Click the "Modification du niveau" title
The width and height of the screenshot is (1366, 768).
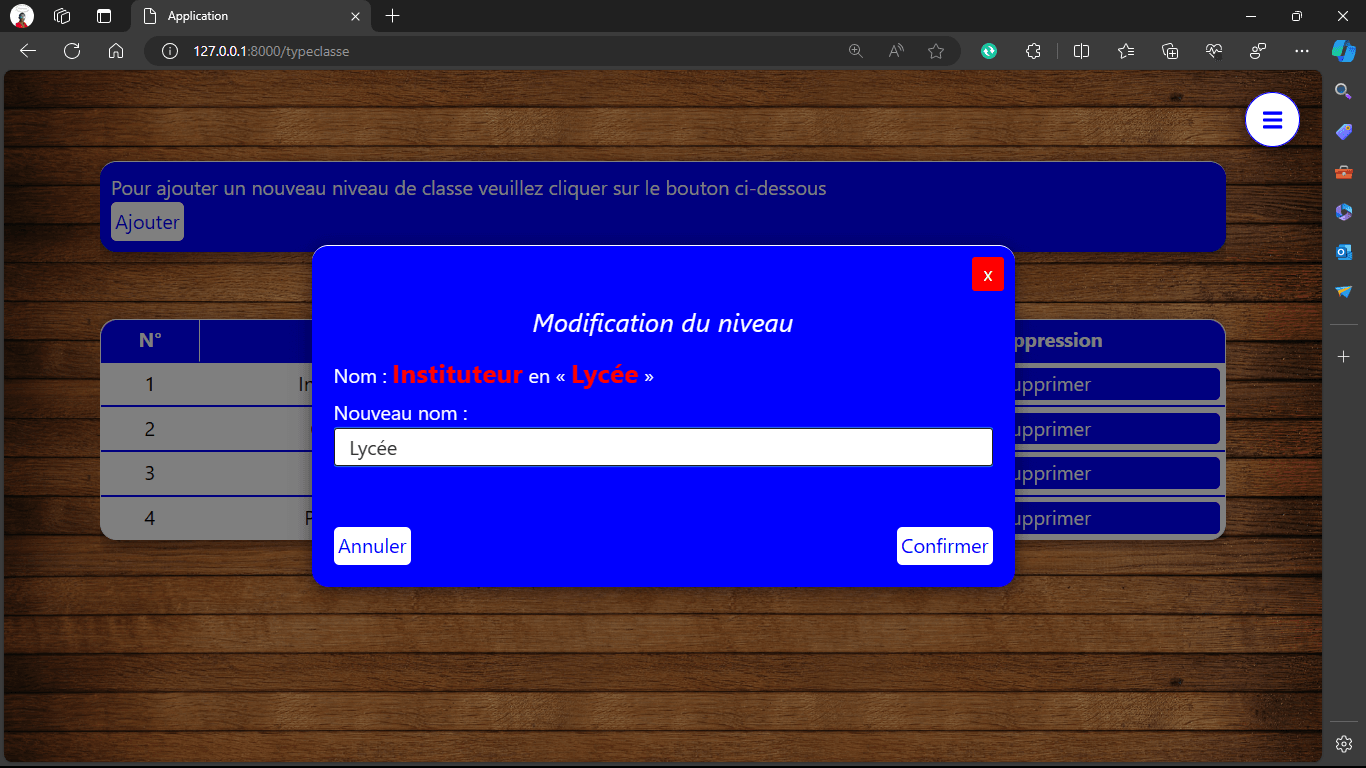click(663, 323)
